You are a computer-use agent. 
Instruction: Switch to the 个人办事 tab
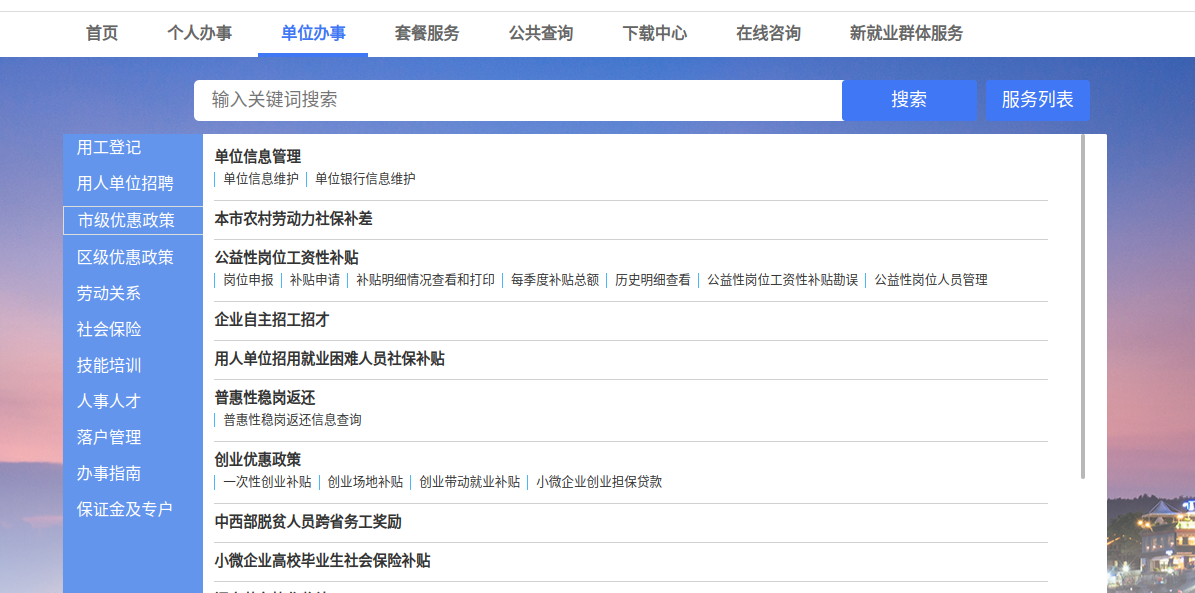tap(199, 33)
